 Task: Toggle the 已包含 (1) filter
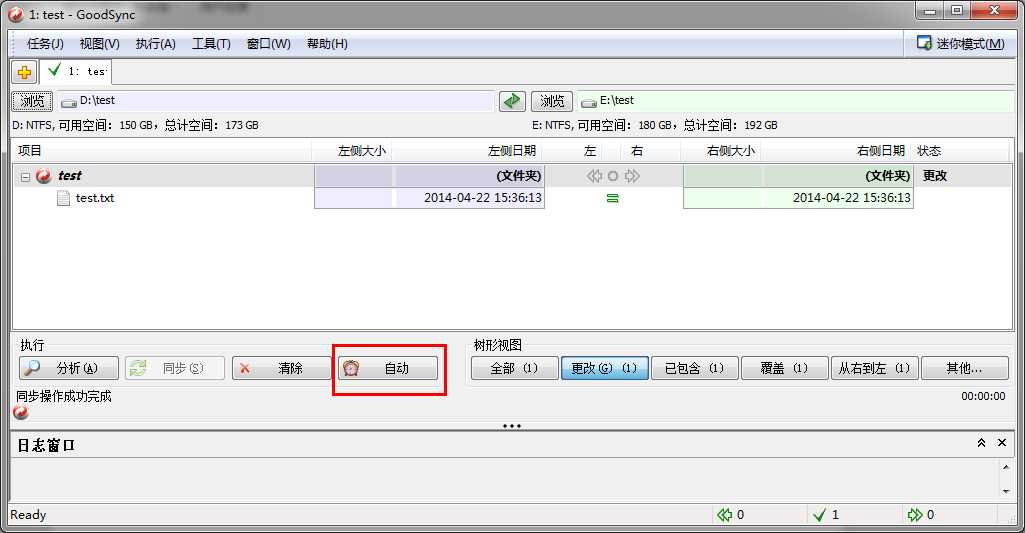coord(695,368)
